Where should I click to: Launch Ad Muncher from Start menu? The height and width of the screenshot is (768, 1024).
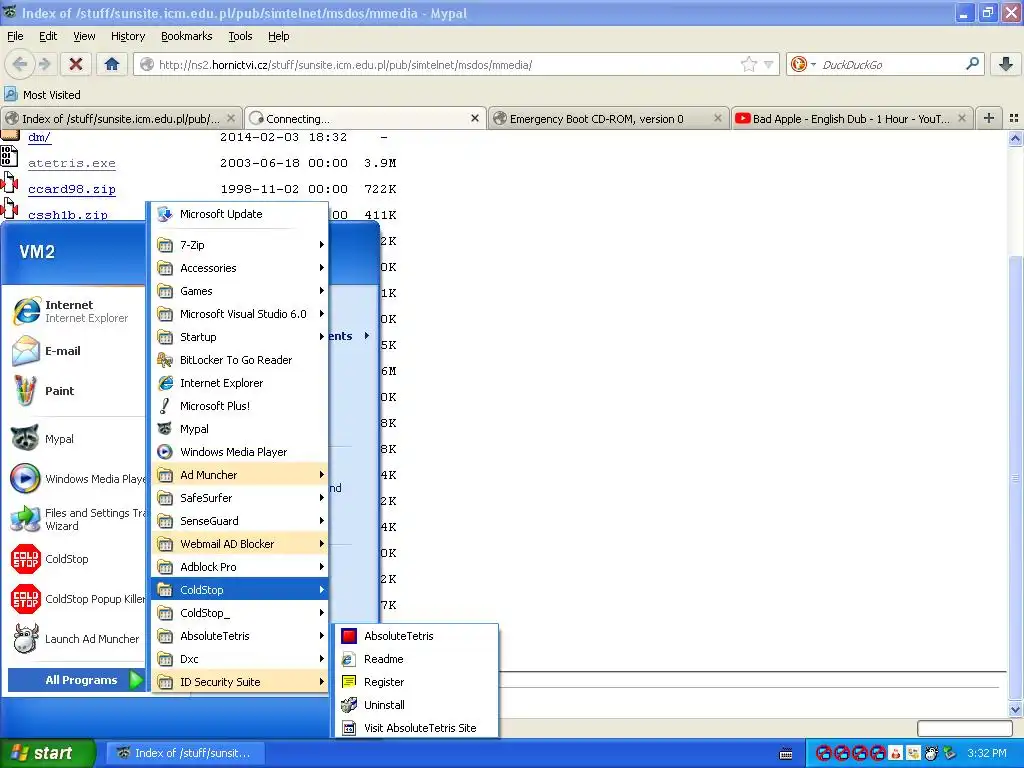coord(75,639)
